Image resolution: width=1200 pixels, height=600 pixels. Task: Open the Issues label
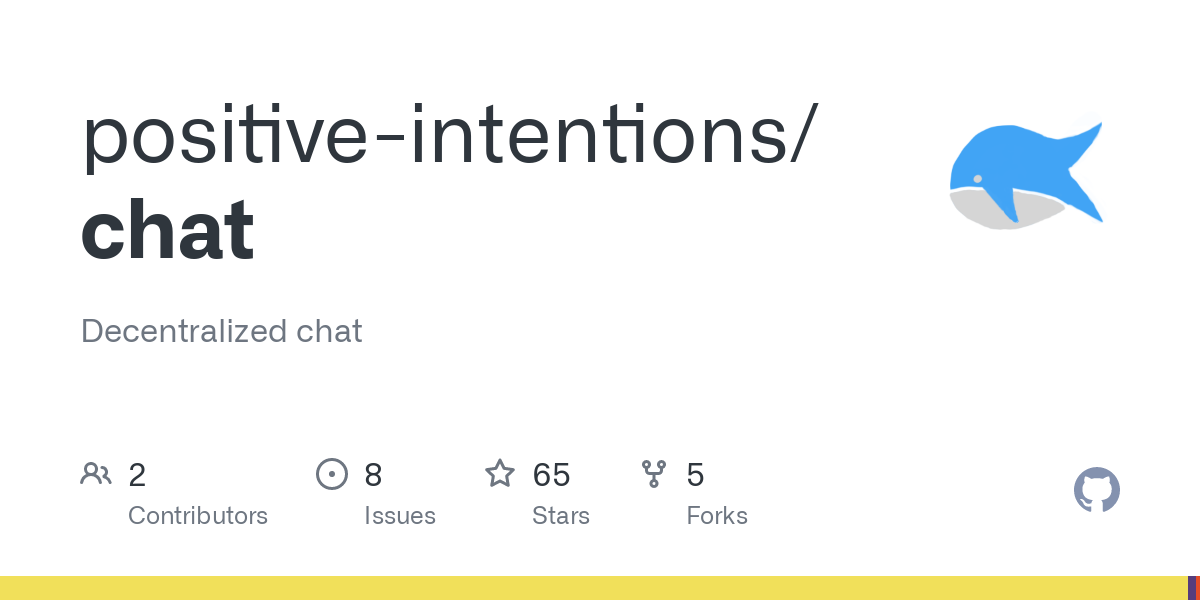point(400,516)
